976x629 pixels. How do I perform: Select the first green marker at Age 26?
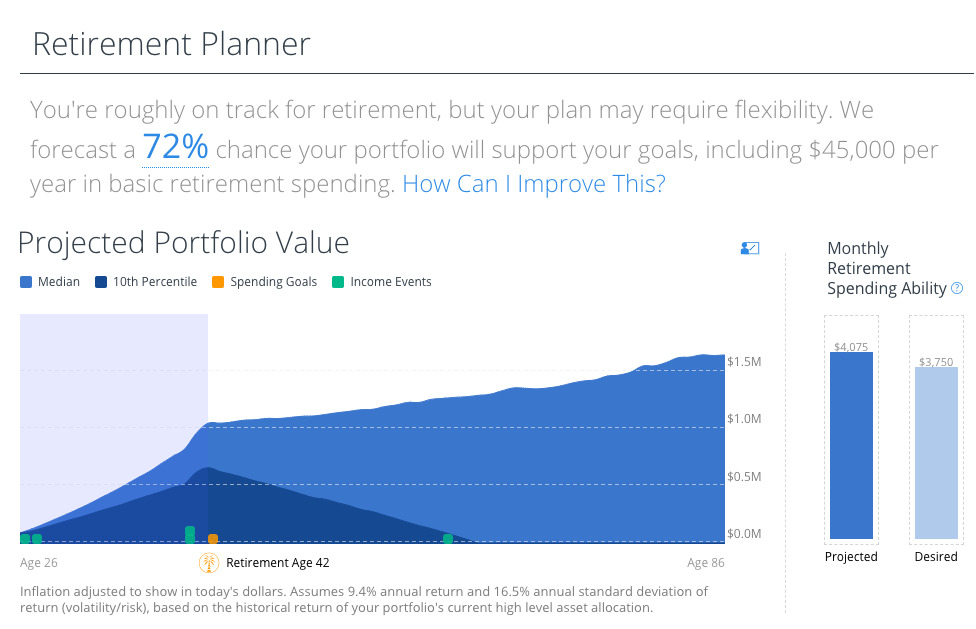25,539
